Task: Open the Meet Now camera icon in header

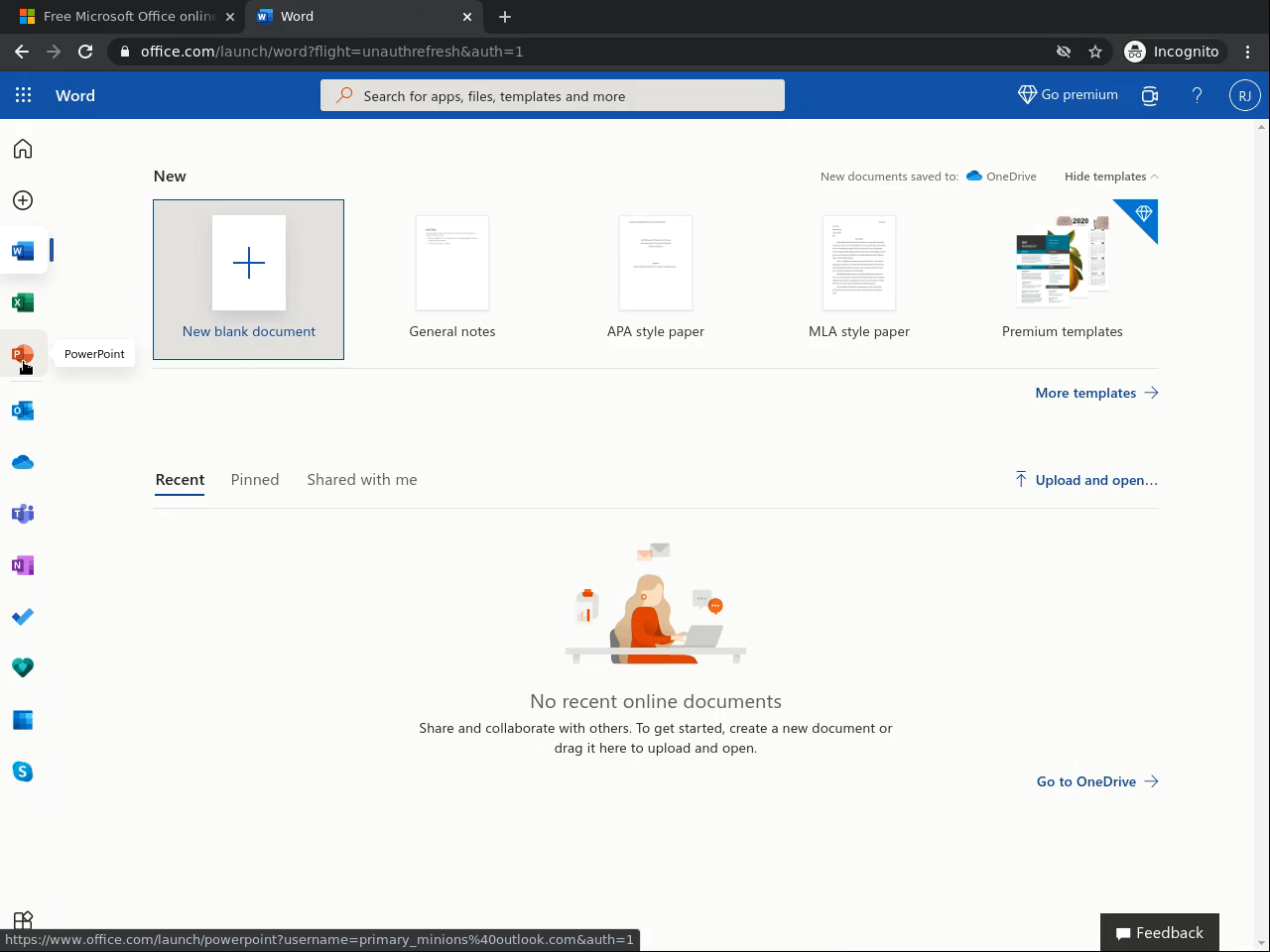Action: click(x=1150, y=95)
